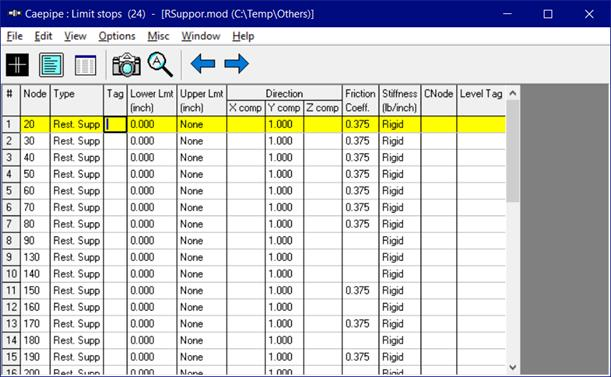This screenshot has height=377, width=611.
Task: Minimize the Caepipe window
Action: click(507, 14)
